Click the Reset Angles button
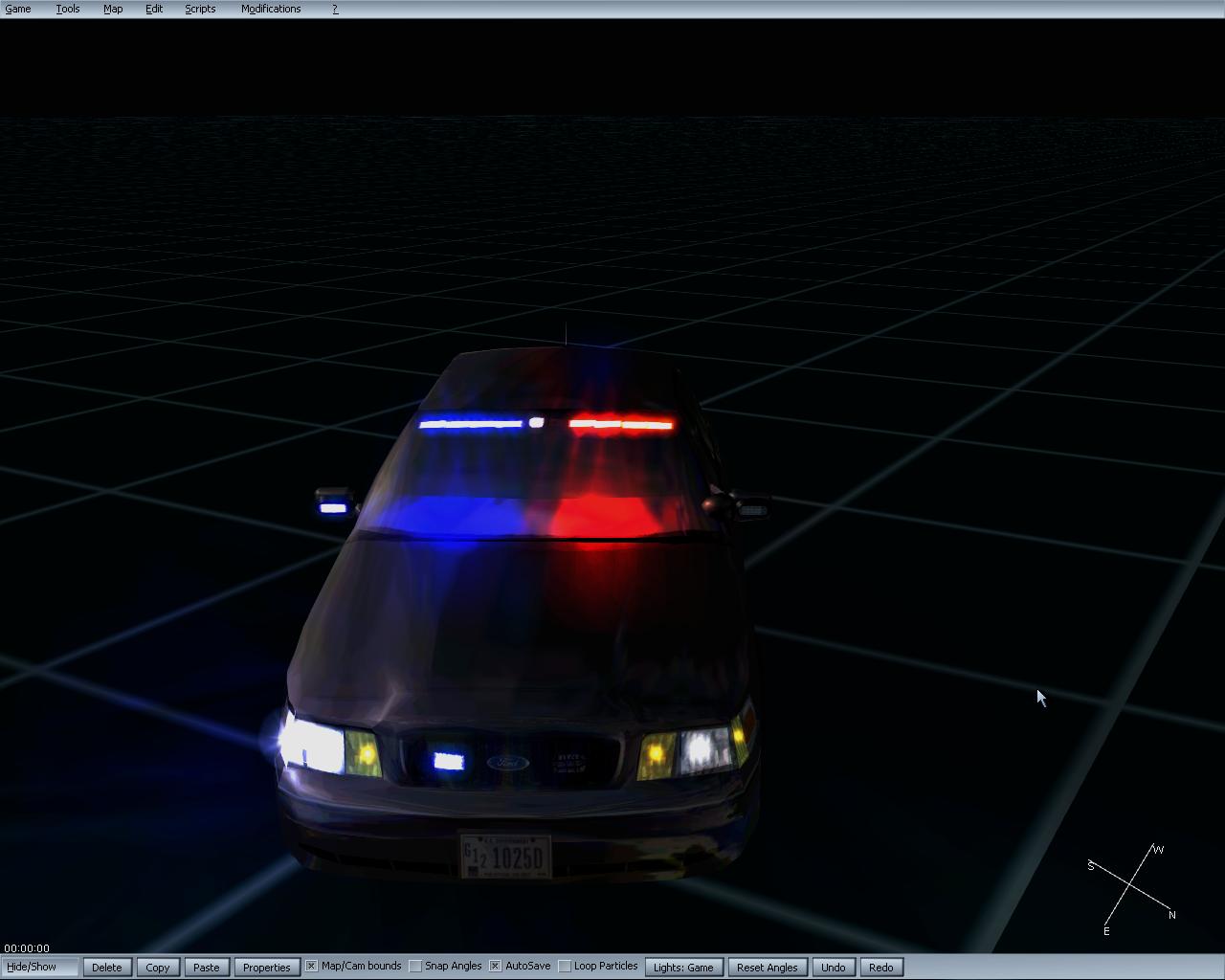The image size is (1225, 980). (x=768, y=968)
